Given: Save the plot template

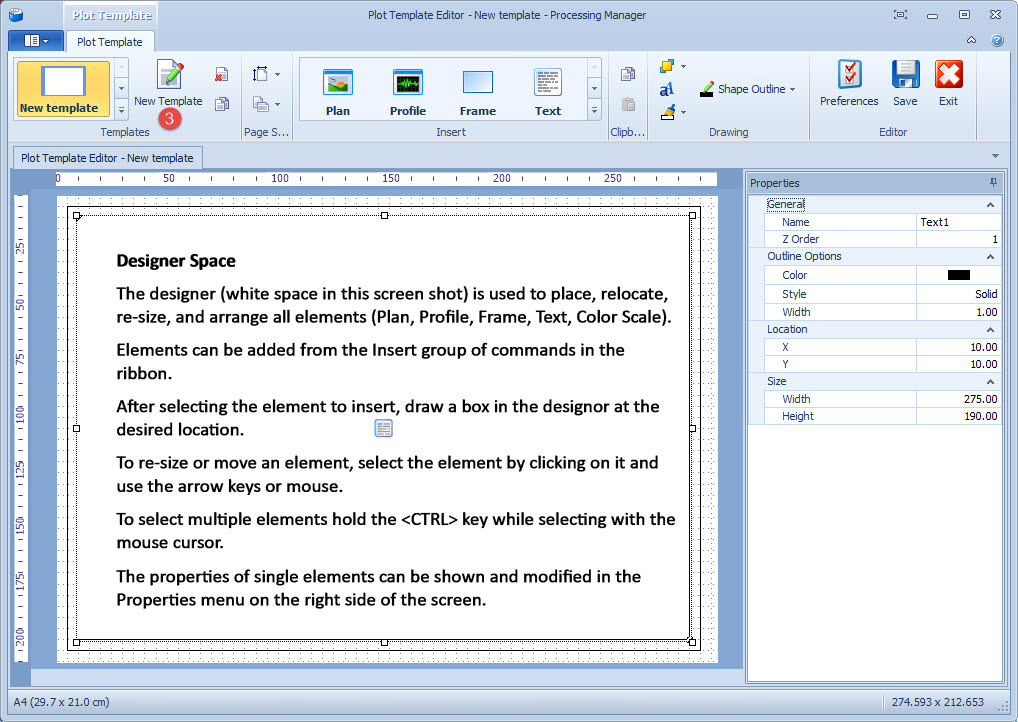Looking at the screenshot, I should pos(905,83).
